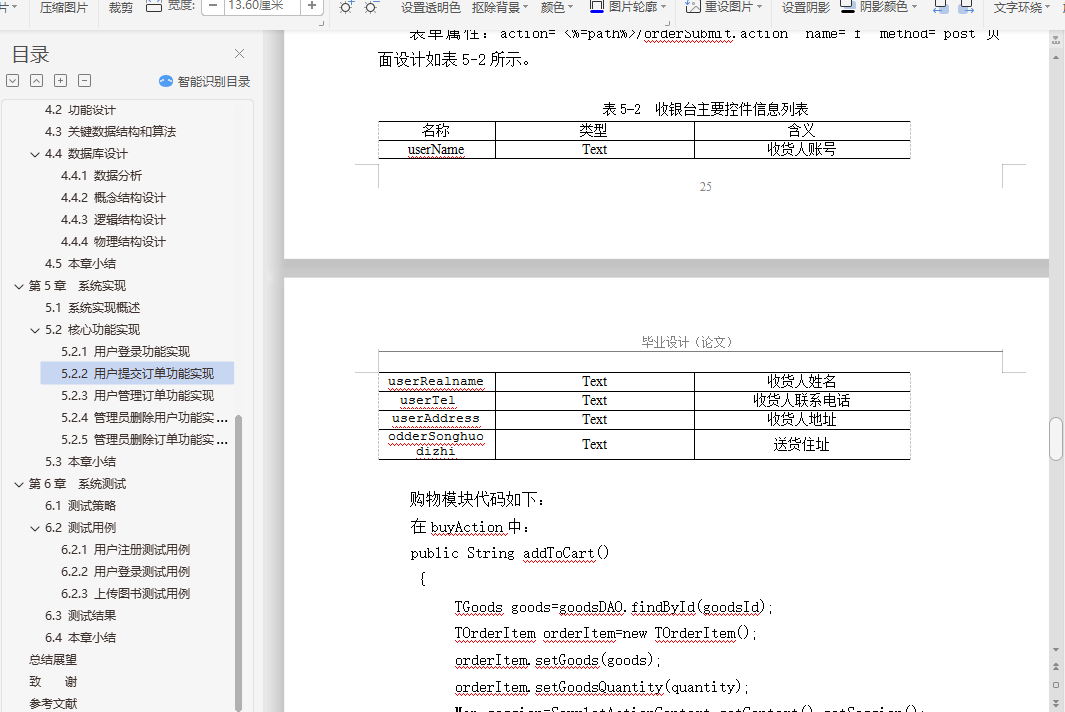
Task: Open picture settings dialog launcher below 图片轮廓
Action: pyautogui.click(x=667, y=23)
